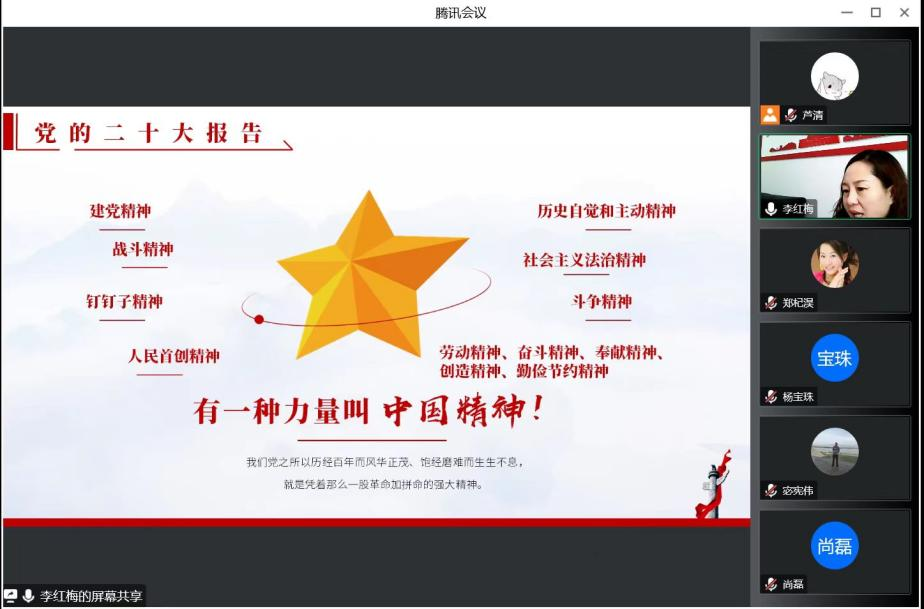Click the muted microphone icon next to 芦清
924x609 pixels.
[x=791, y=114]
